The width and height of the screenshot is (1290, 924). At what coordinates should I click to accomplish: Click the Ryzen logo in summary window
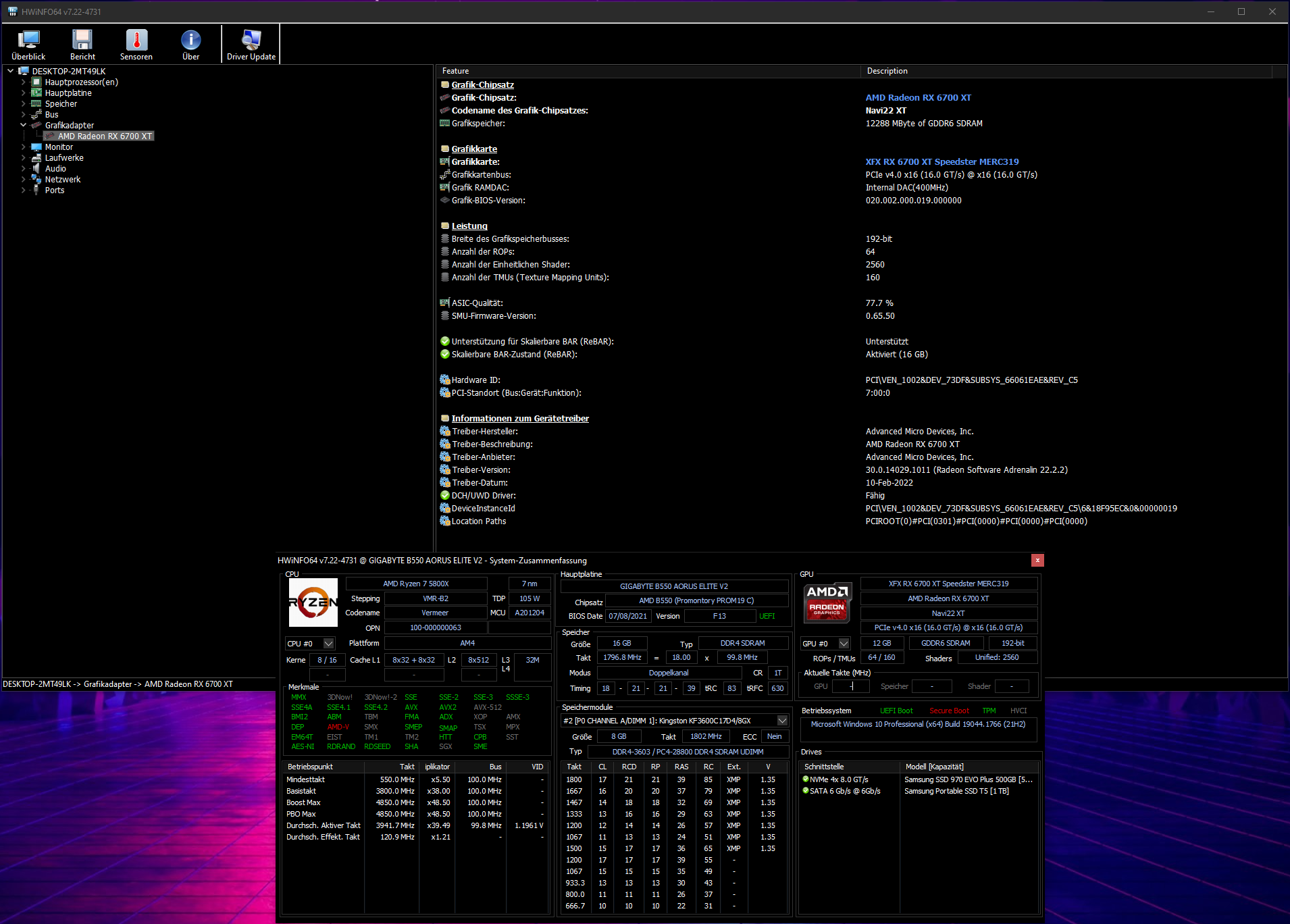pyautogui.click(x=313, y=602)
